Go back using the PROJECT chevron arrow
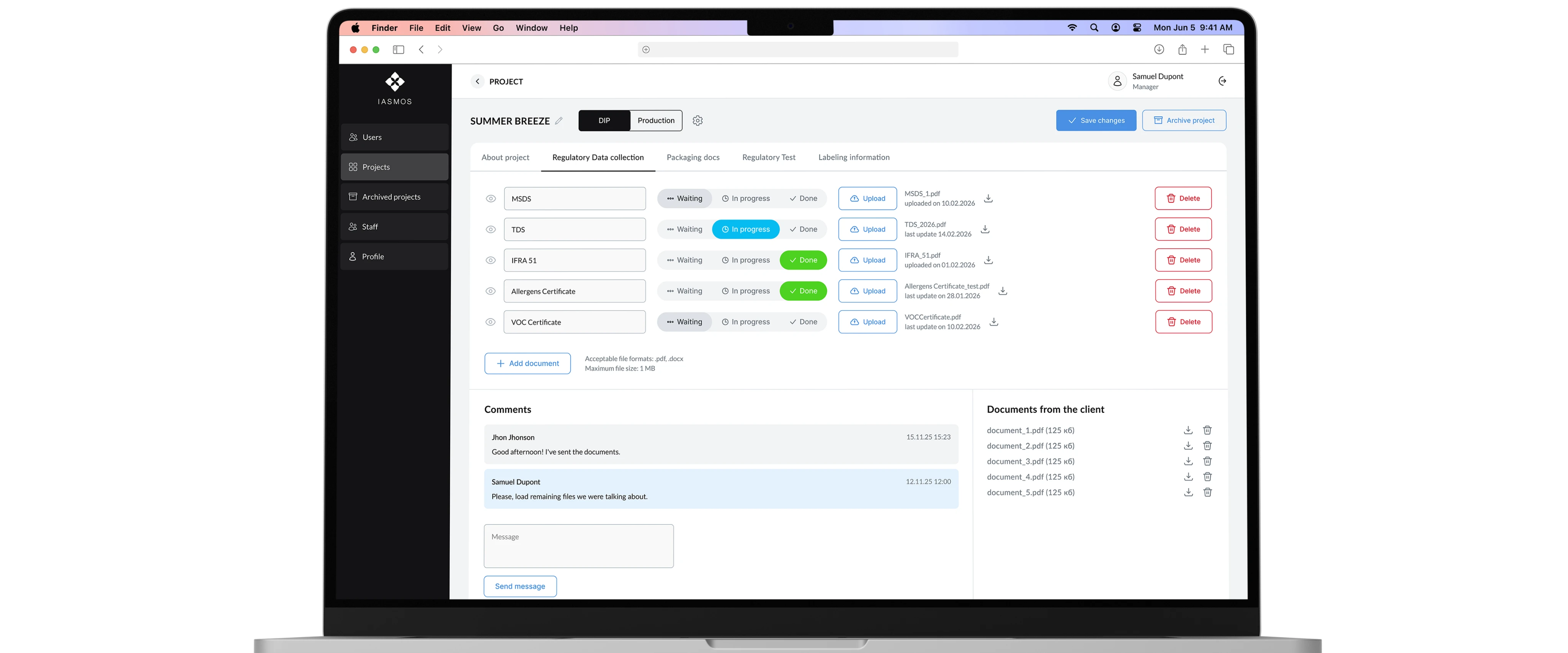Image resolution: width=1568 pixels, height=653 pixels. 477,81
